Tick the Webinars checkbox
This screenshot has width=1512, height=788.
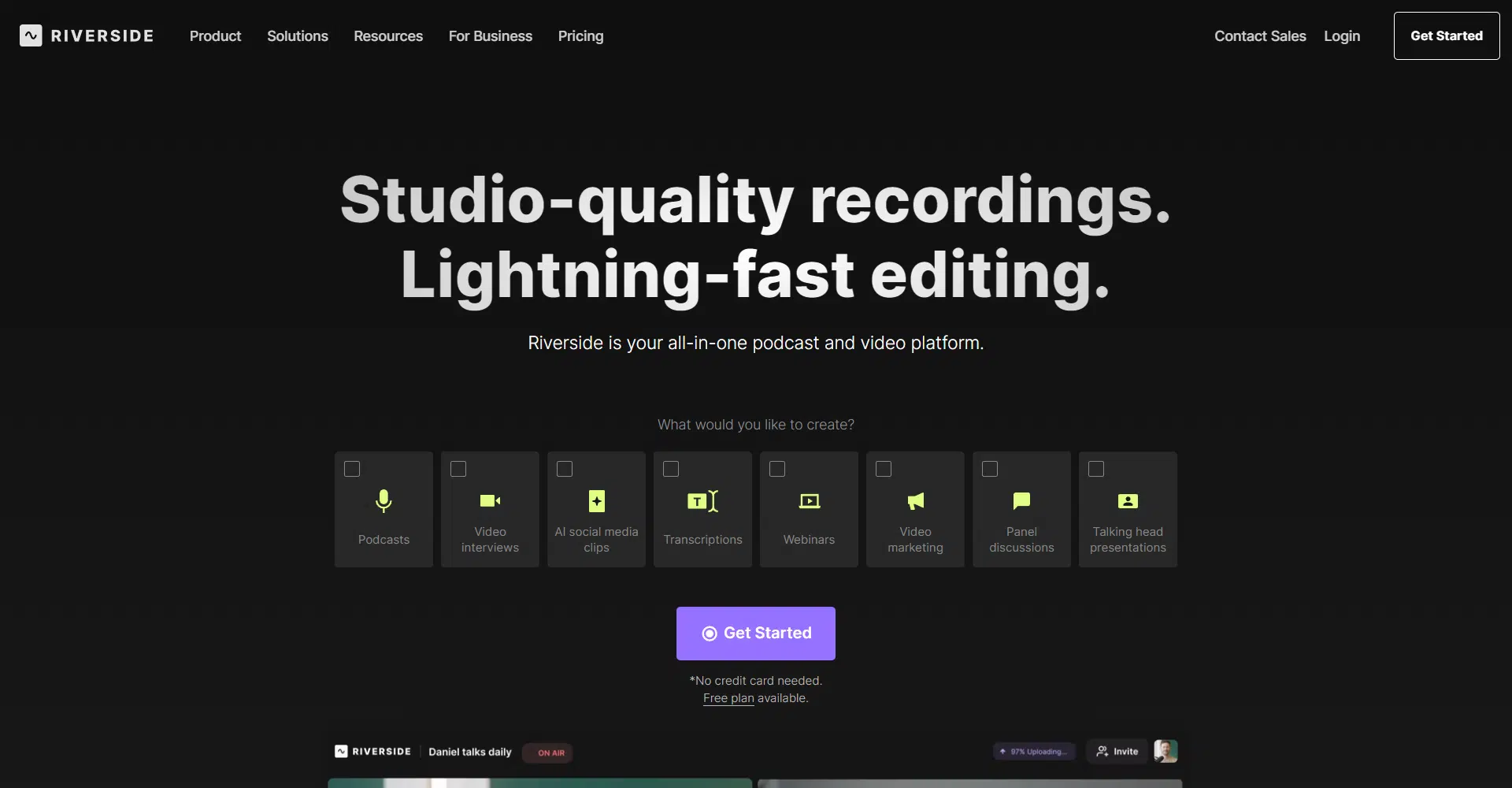tap(777, 469)
